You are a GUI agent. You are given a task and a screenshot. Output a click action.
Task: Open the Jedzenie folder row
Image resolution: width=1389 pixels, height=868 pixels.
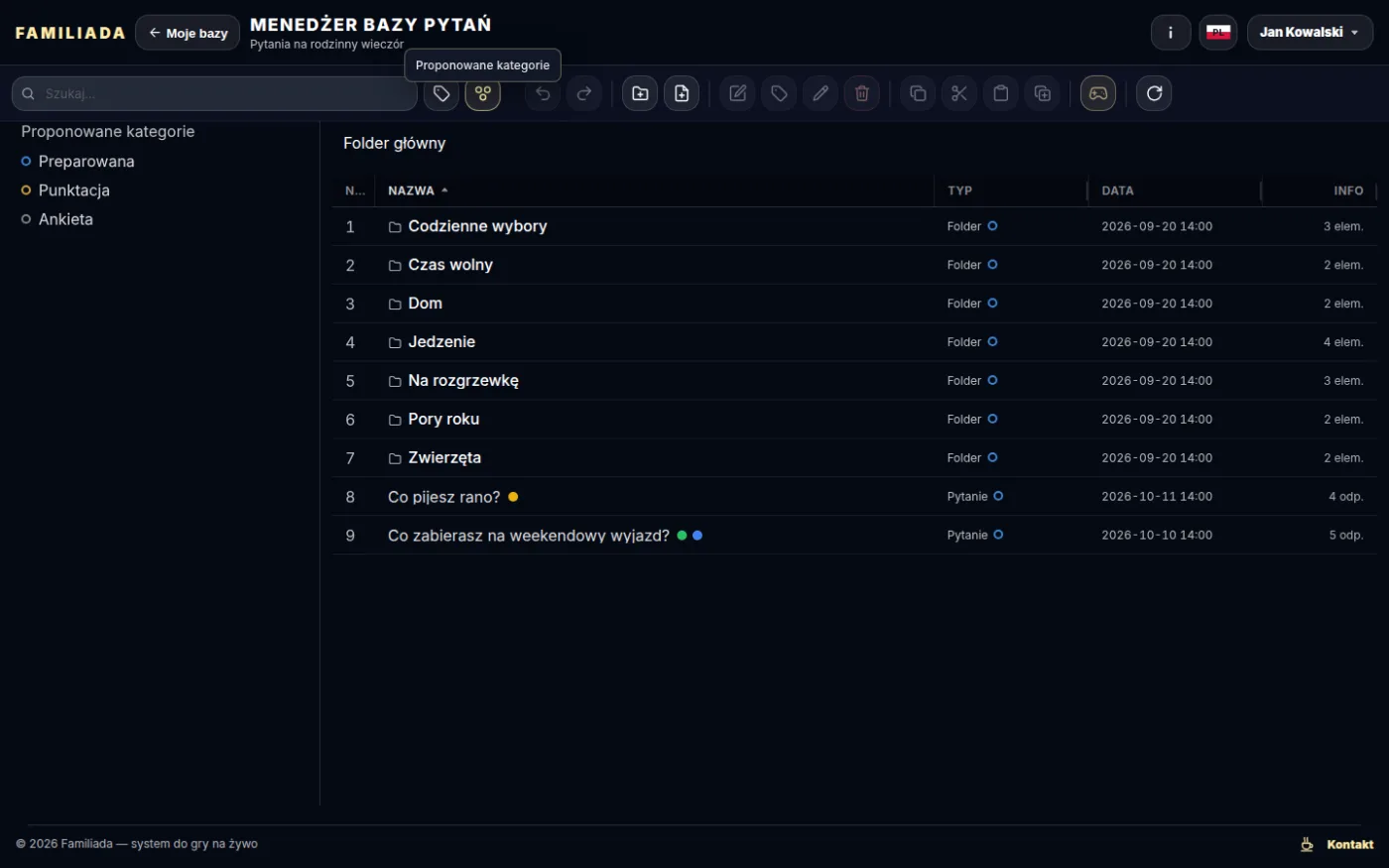point(854,342)
